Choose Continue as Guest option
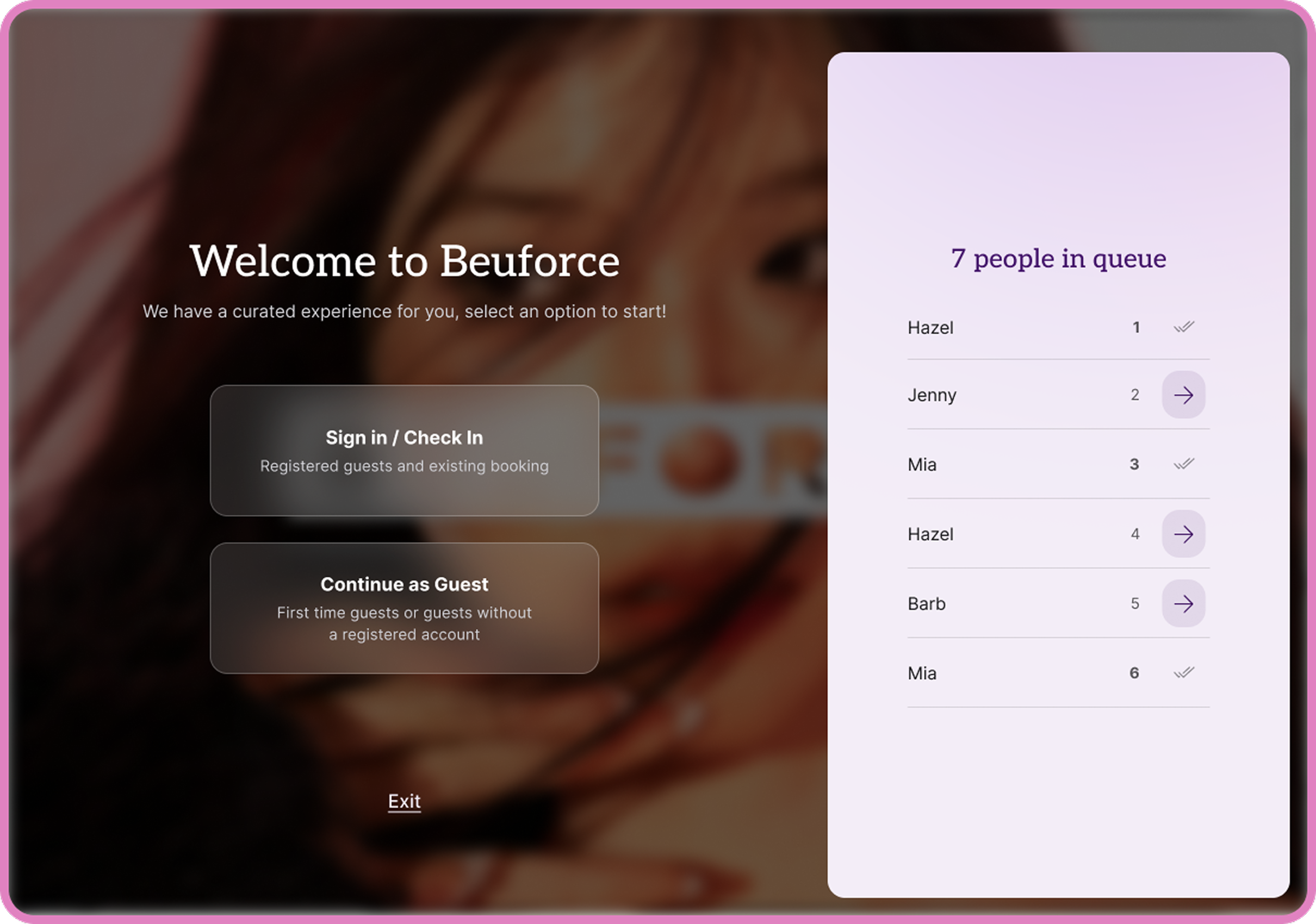The height and width of the screenshot is (924, 1316). coord(404,608)
